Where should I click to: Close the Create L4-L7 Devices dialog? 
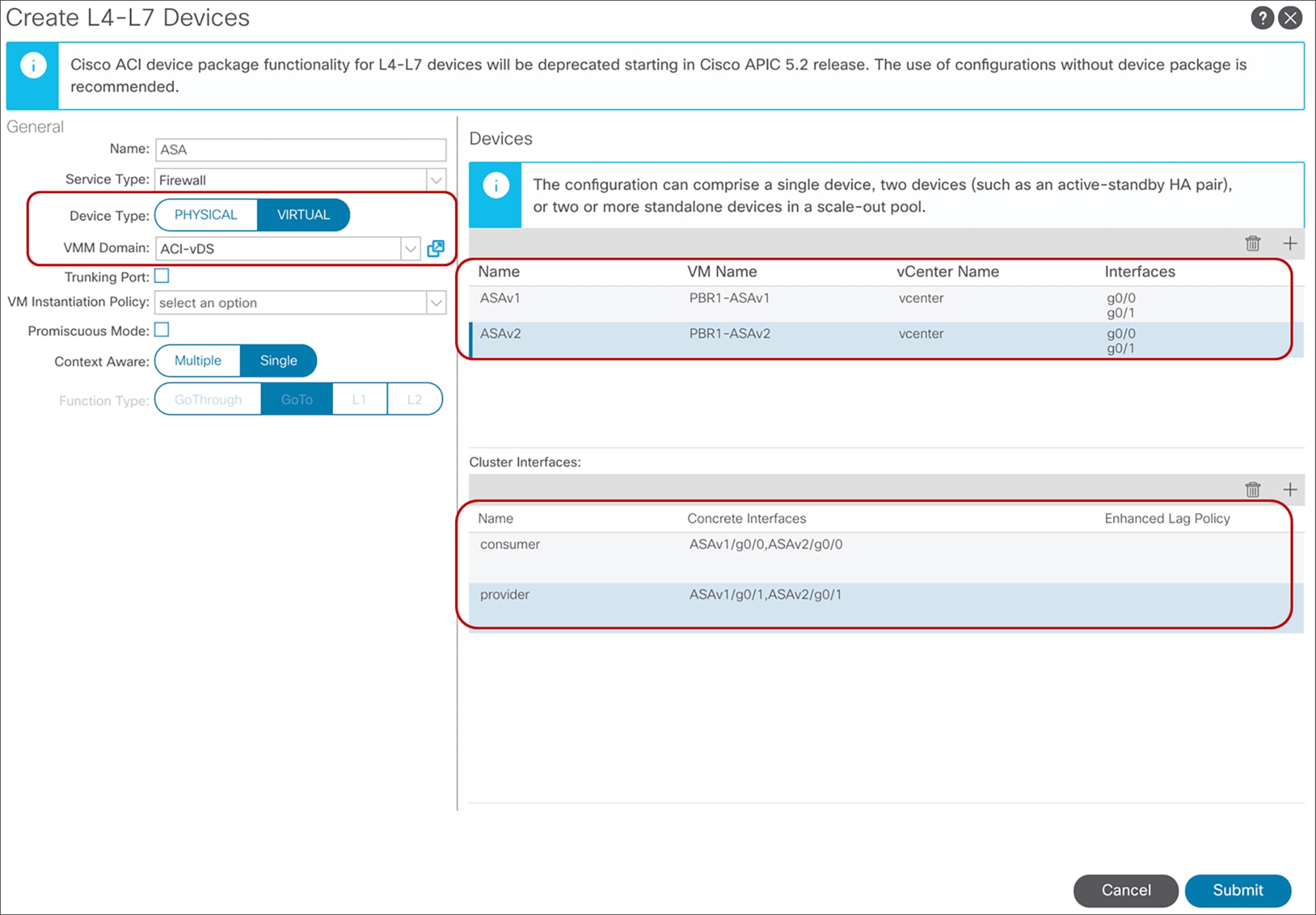click(x=1290, y=18)
